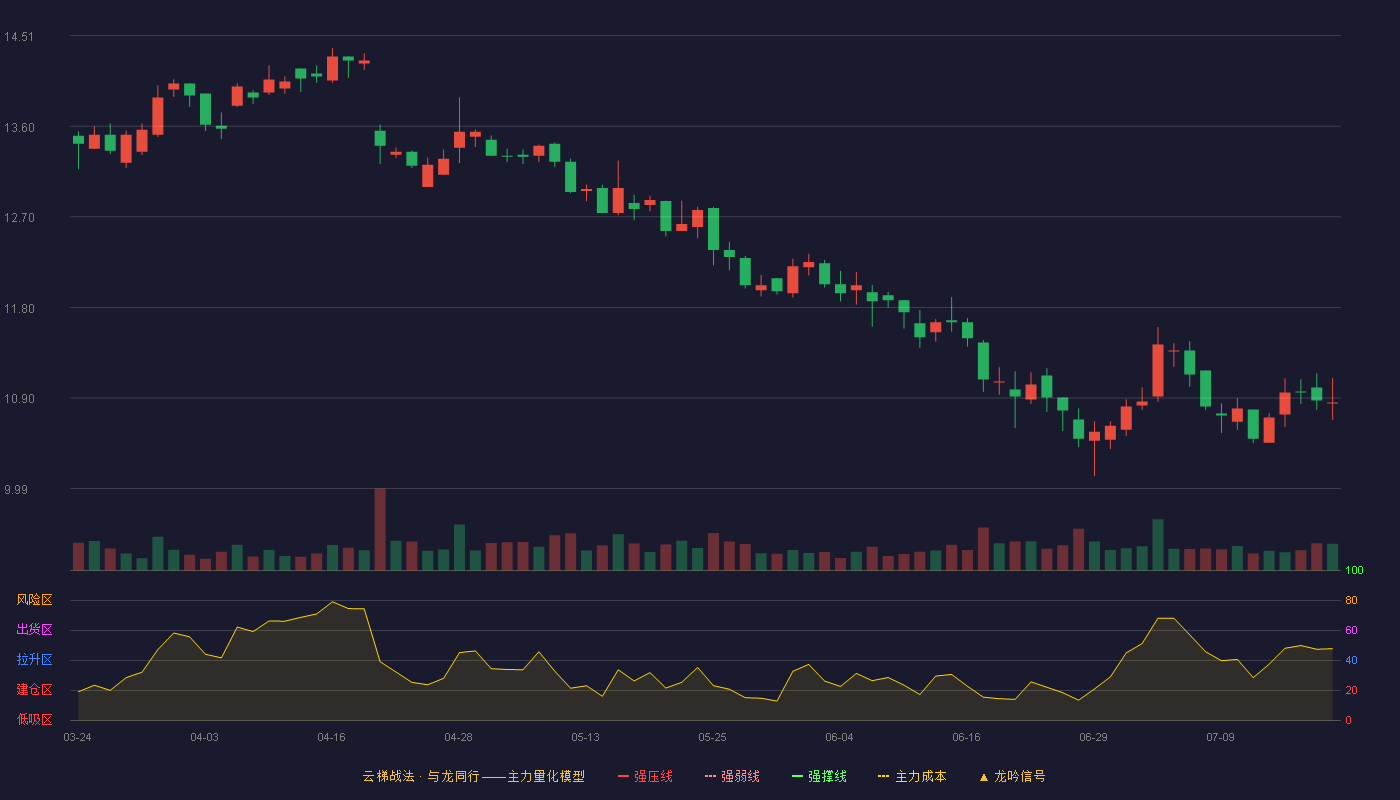Select the 拉升区 zone label

[x=34, y=660]
